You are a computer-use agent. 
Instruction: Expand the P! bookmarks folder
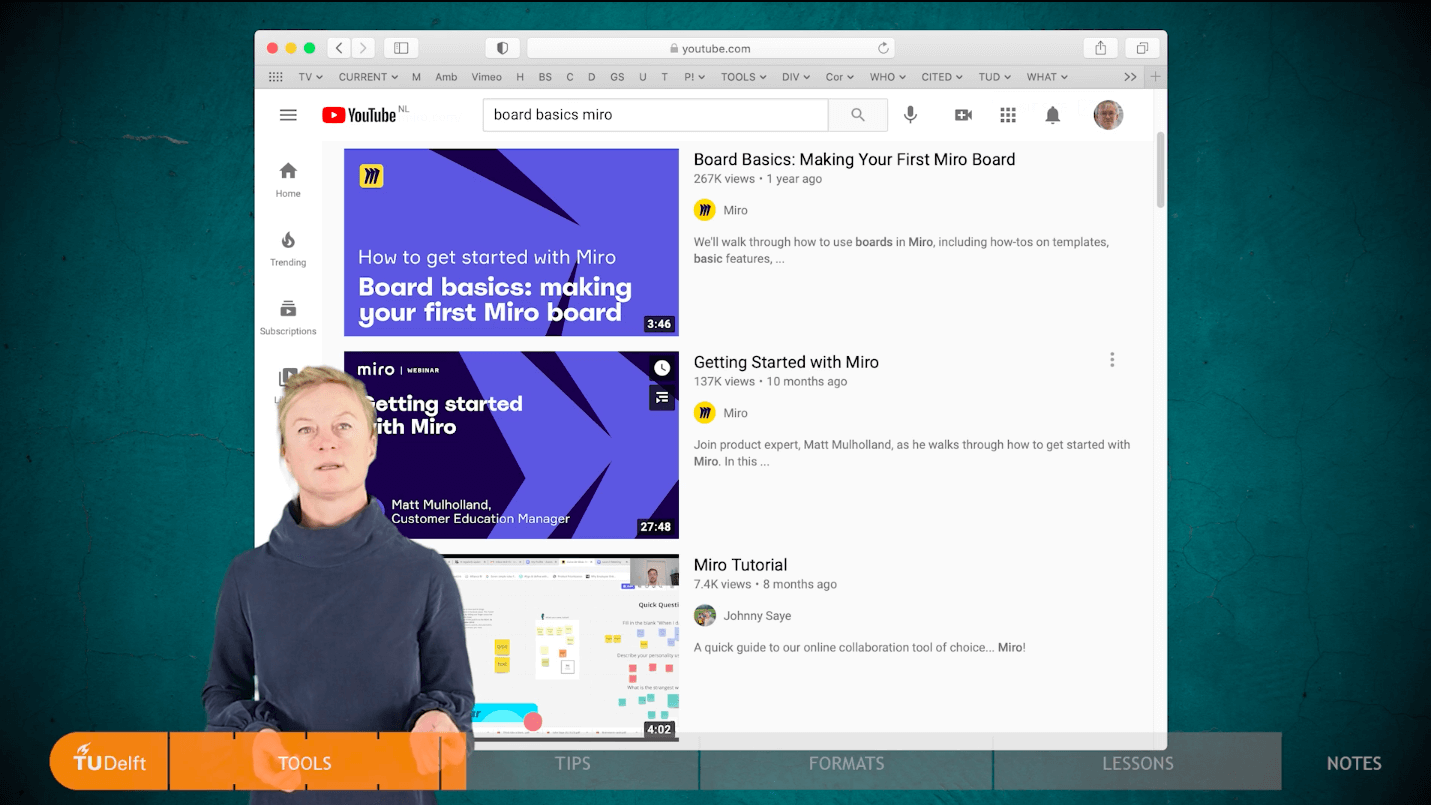[x=695, y=77]
